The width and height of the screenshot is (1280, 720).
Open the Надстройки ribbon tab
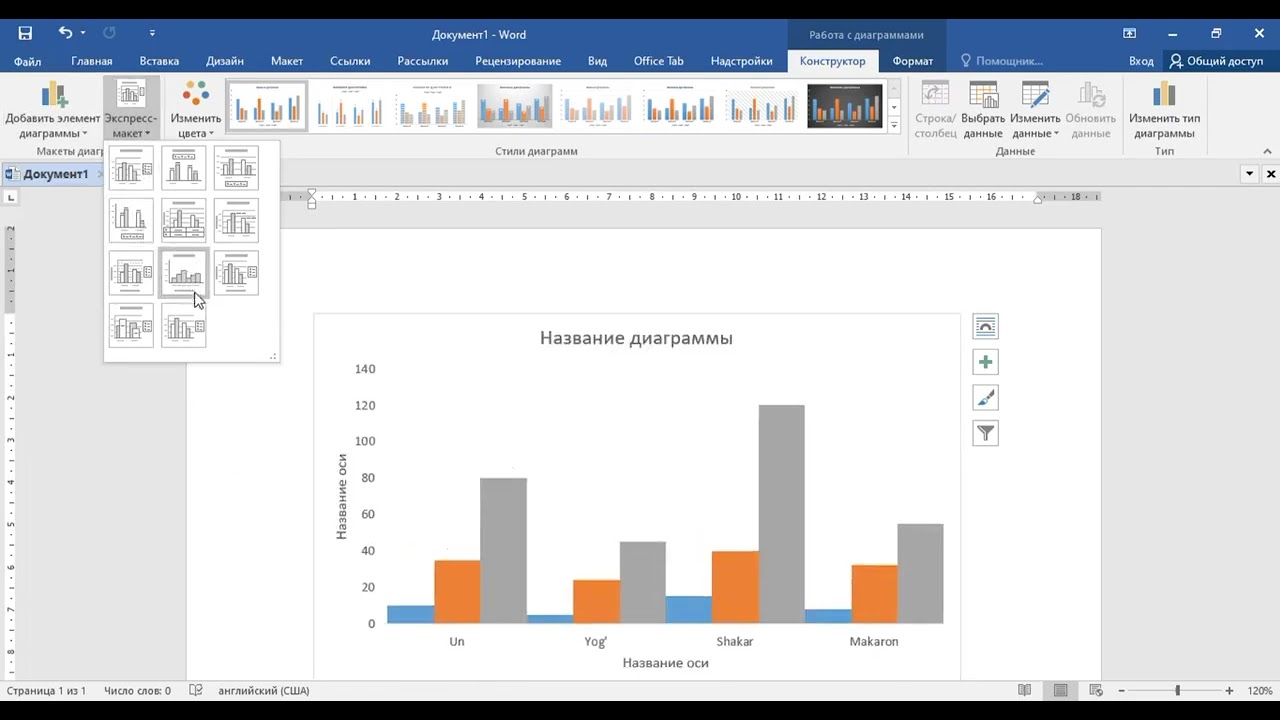tap(741, 61)
